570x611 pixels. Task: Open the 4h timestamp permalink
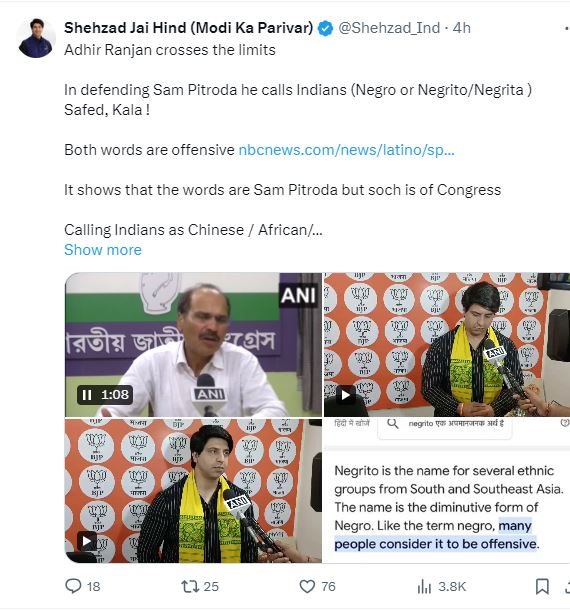(x=462, y=28)
